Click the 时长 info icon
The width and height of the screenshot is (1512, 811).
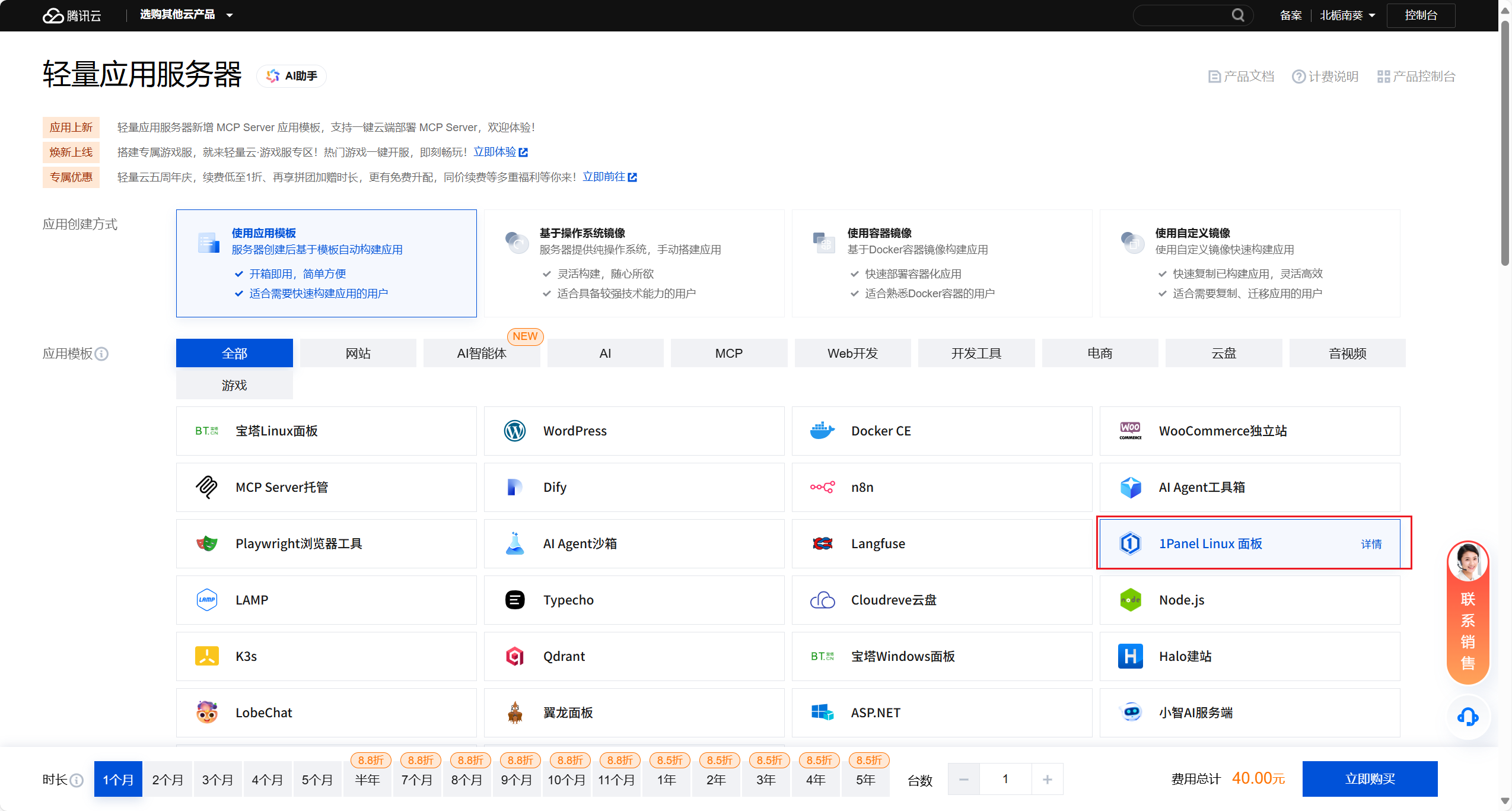click(x=77, y=780)
